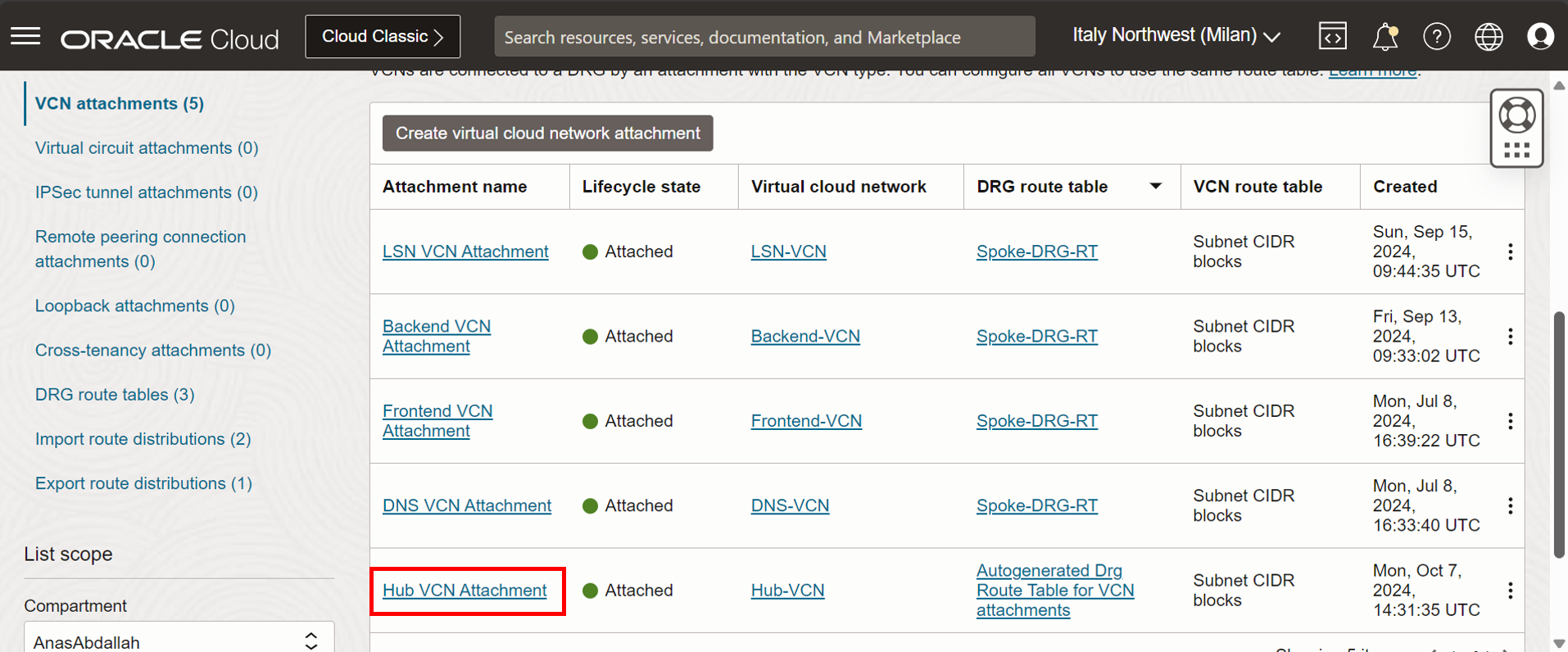Screen dimensions: 1568x652
Task: Open the Backend-VCN network link
Action: pyautogui.click(x=806, y=337)
